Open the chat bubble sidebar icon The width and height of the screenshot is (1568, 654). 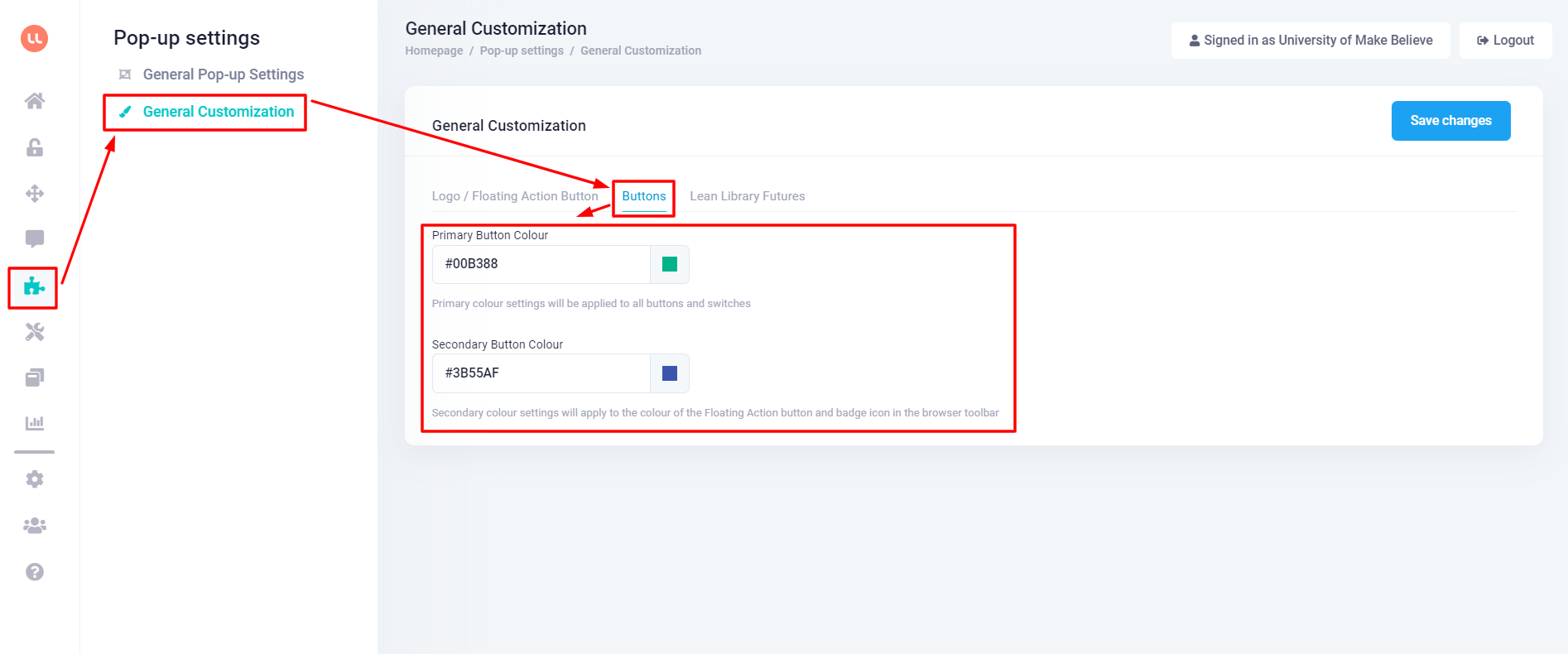[x=34, y=239]
